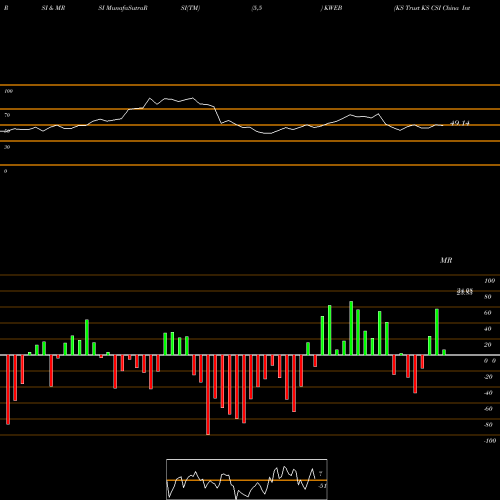Click the -100 label on MR axis
500x500 pixels.
[x=490, y=441]
